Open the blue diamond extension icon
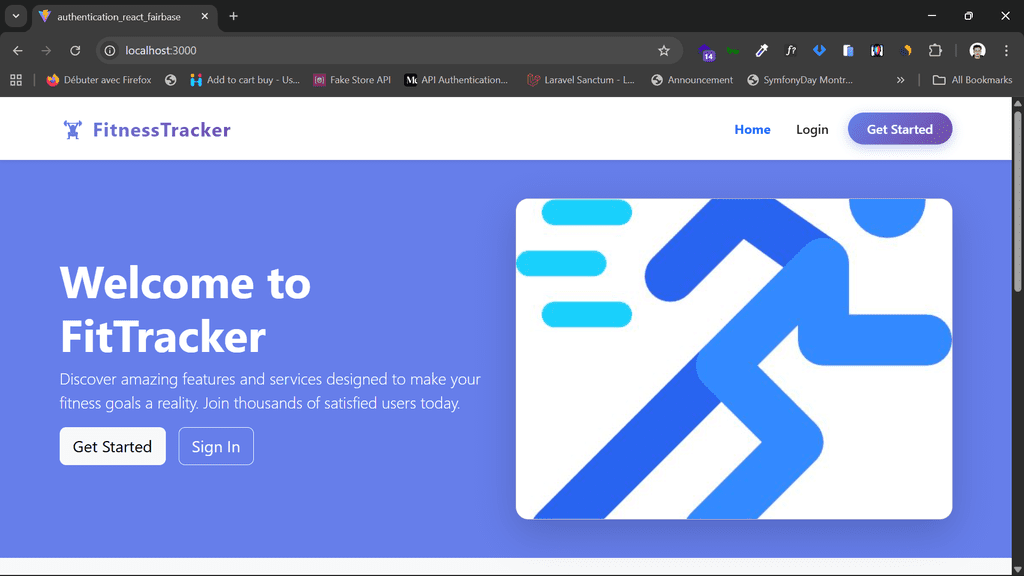1024x576 pixels. (819, 50)
